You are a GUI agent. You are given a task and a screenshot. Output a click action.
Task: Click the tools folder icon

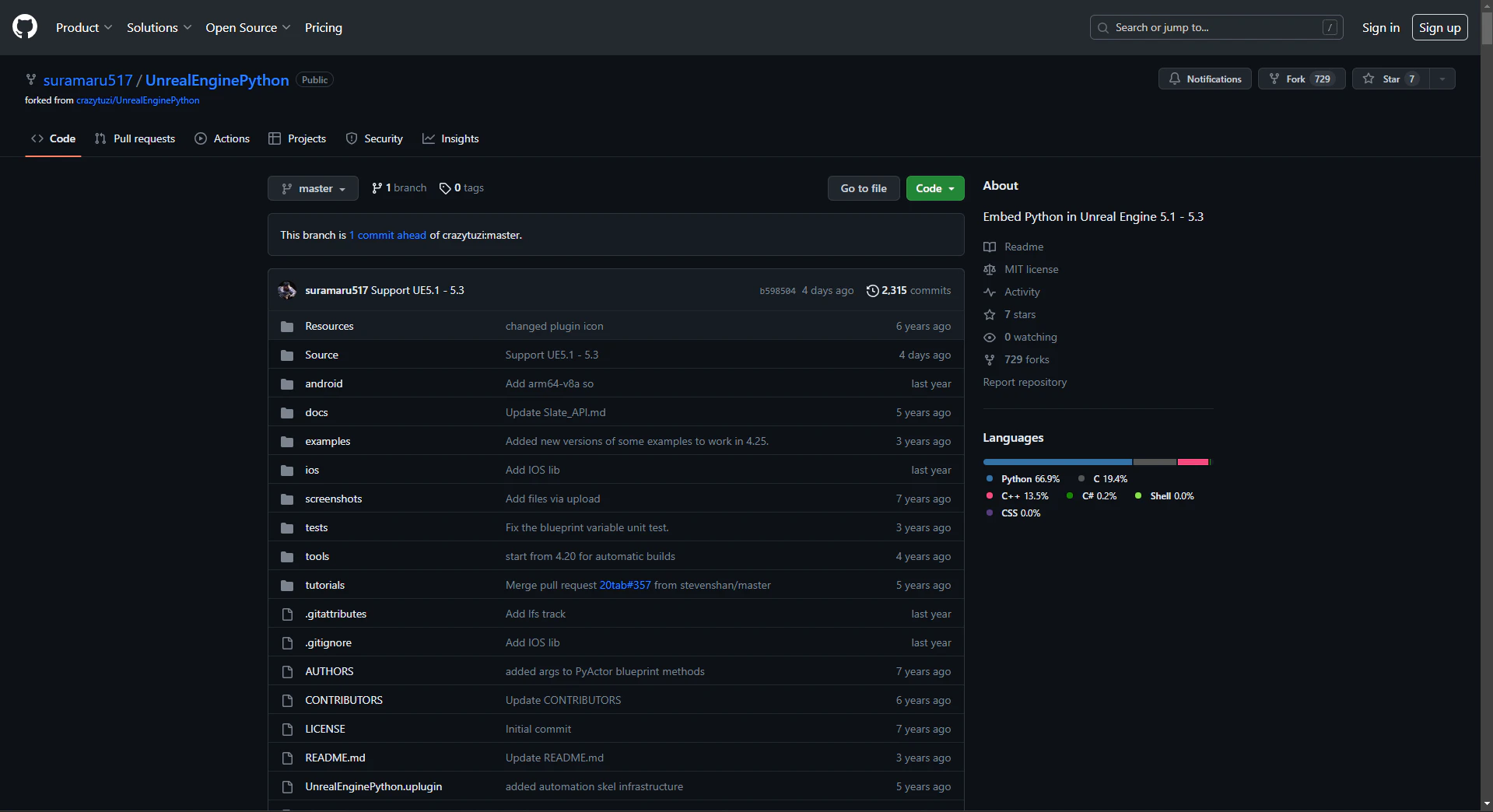[287, 557]
